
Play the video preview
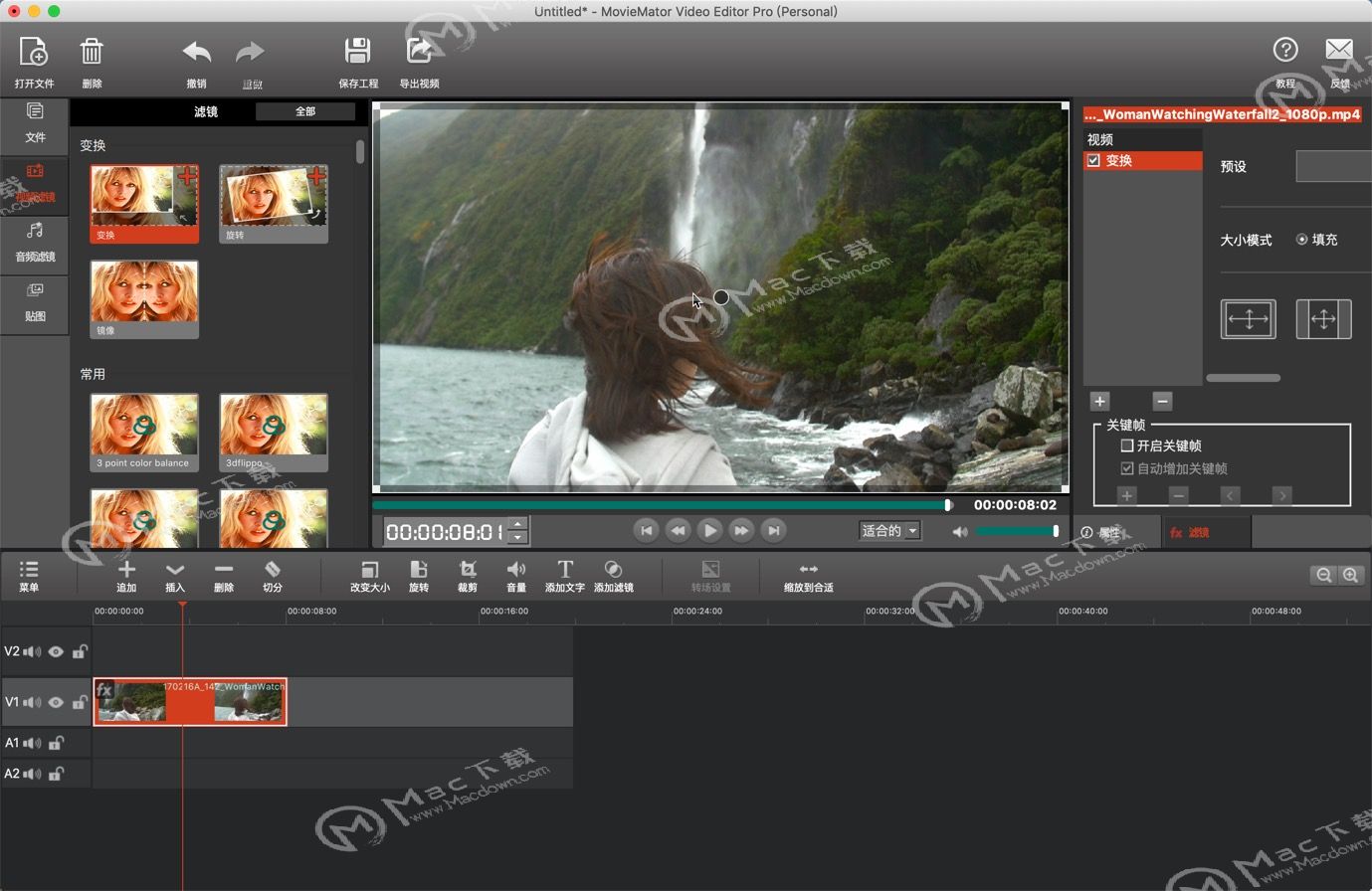pyautogui.click(x=709, y=531)
